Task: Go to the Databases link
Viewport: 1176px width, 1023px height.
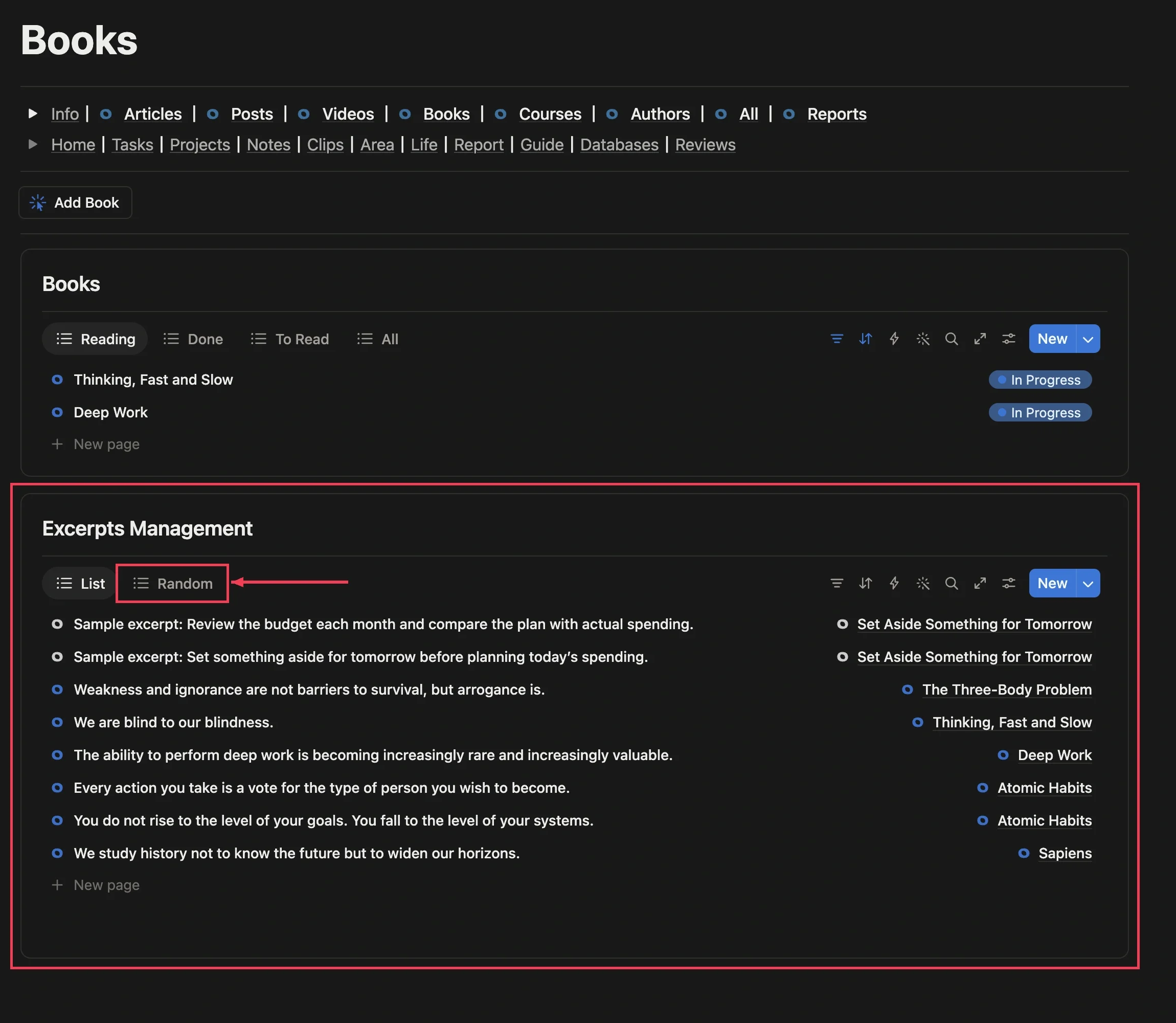Action: coord(619,145)
